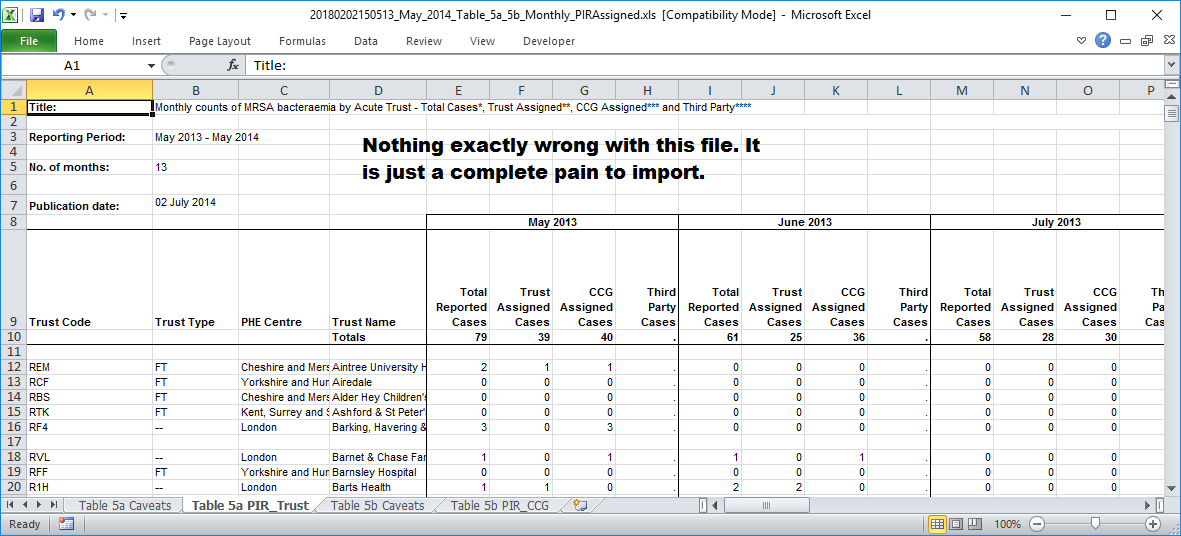Click the horizontal scrollbar thumb
This screenshot has height=536, width=1181.
765,505
